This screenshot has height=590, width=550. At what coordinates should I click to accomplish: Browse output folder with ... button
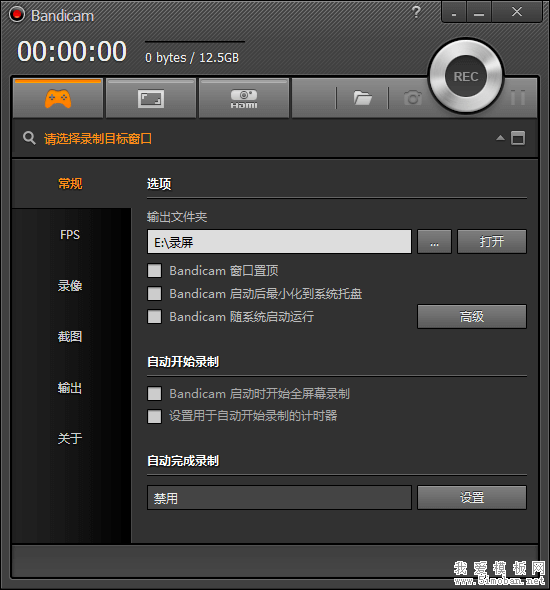(x=435, y=242)
